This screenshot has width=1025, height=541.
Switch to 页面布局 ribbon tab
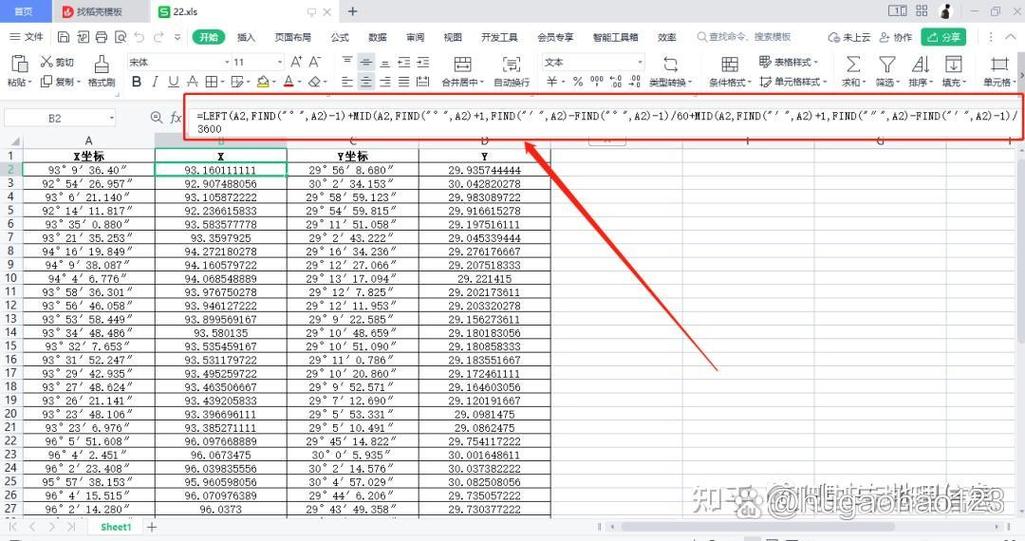pyautogui.click(x=293, y=37)
